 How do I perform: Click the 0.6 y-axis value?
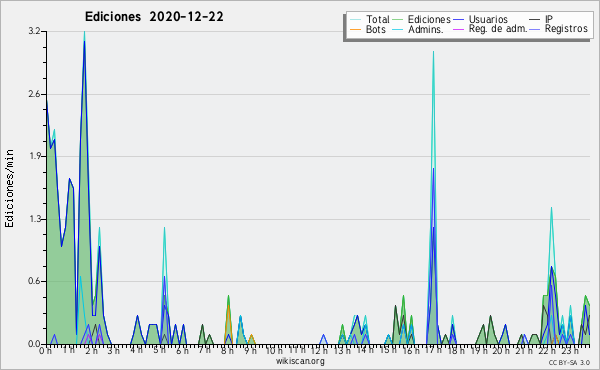34,281
